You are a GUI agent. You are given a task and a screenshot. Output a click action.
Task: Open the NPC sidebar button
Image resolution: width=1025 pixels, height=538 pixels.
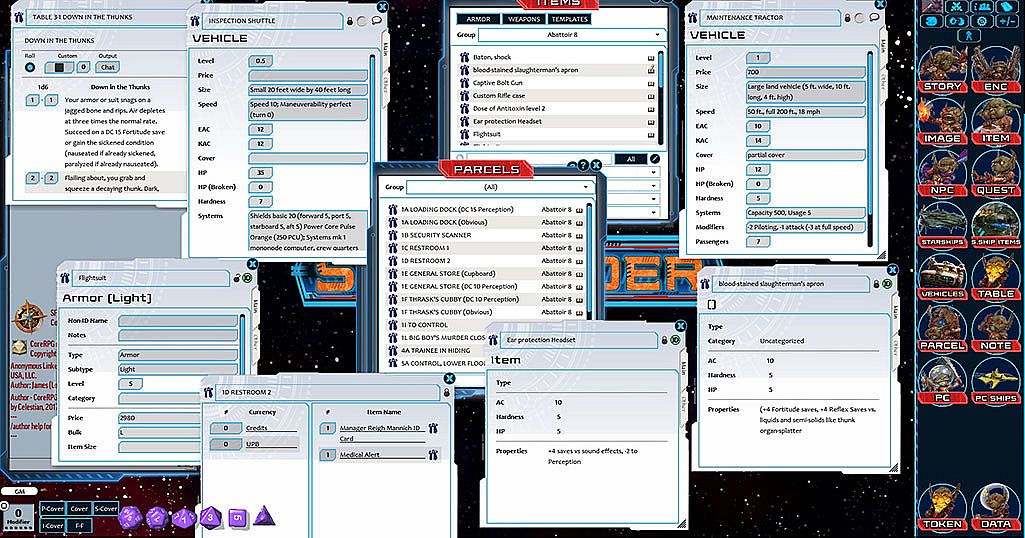[942, 174]
